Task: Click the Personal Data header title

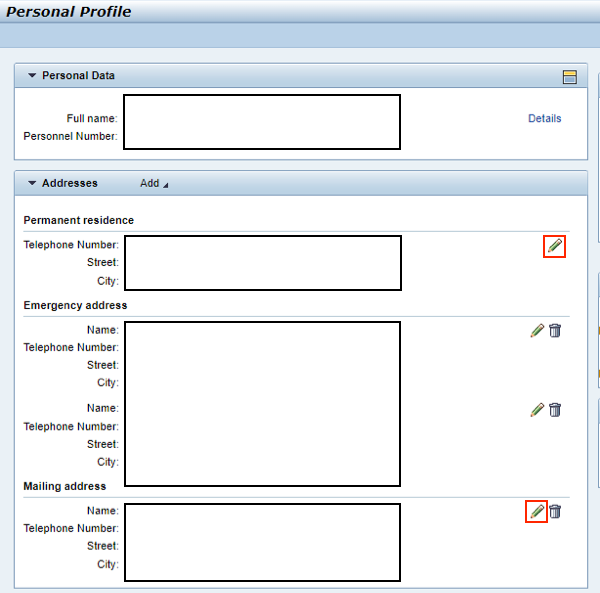Action: [78, 75]
